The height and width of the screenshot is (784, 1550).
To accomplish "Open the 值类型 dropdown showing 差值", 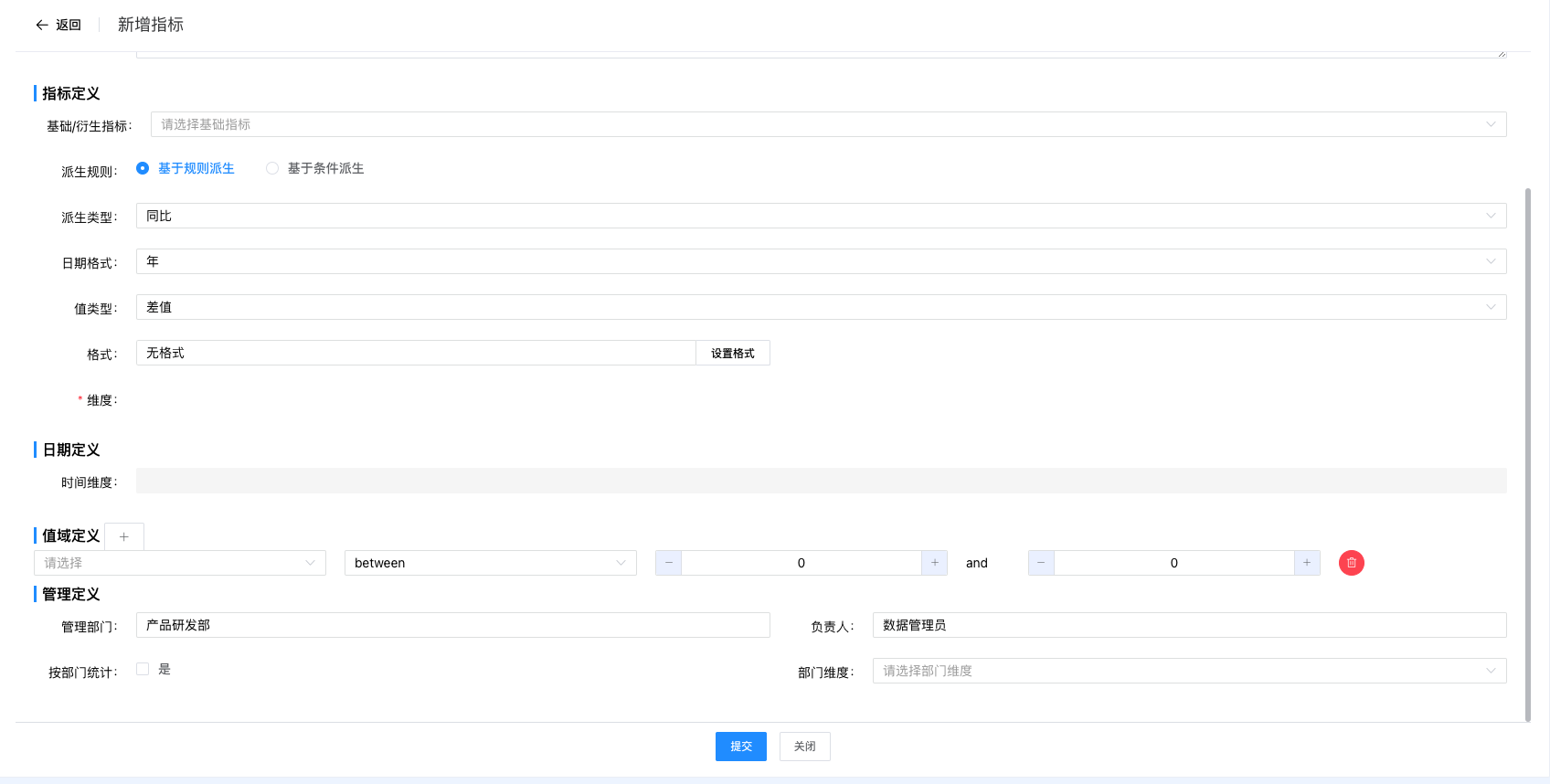I will [821, 307].
